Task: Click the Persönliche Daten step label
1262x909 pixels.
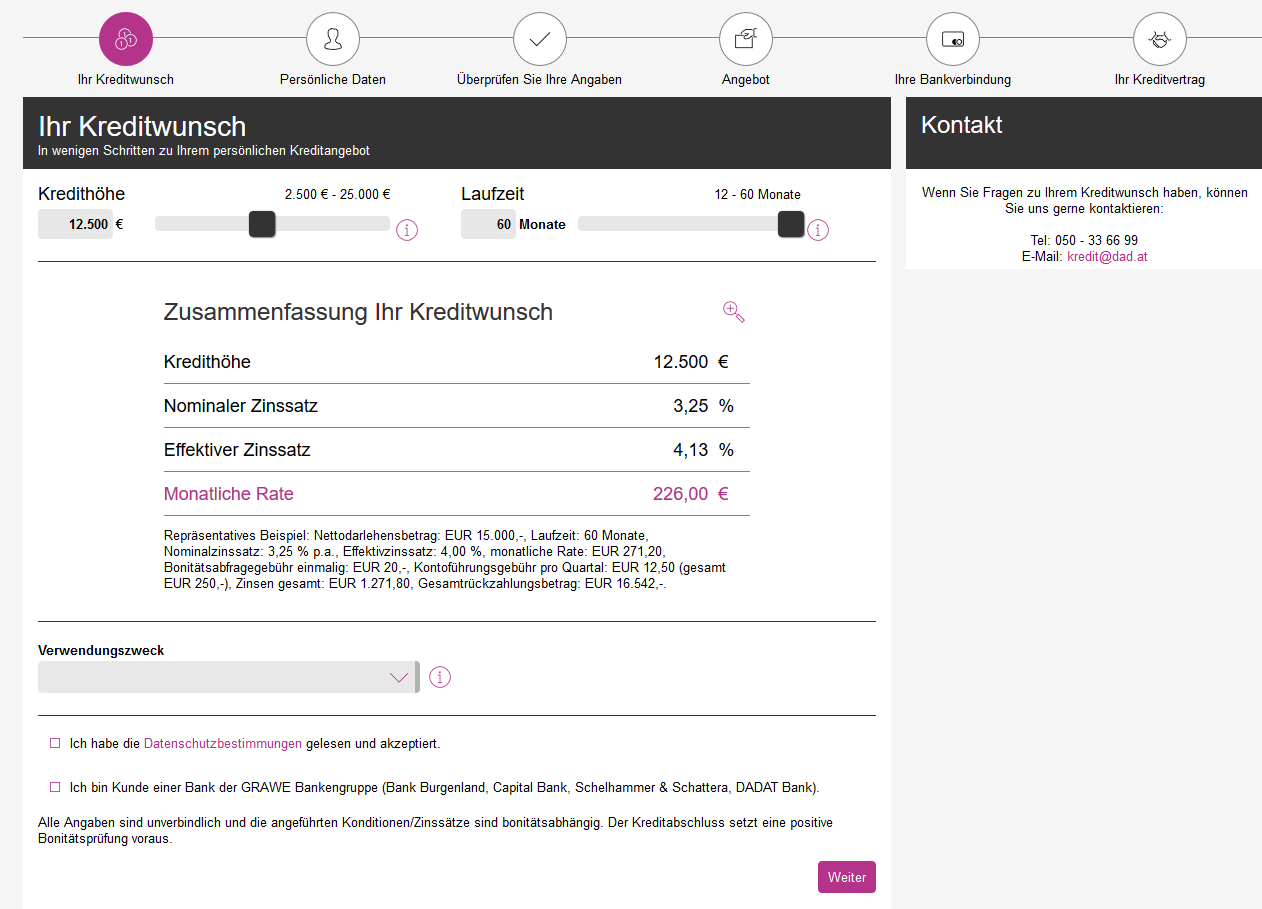Action: (333, 80)
